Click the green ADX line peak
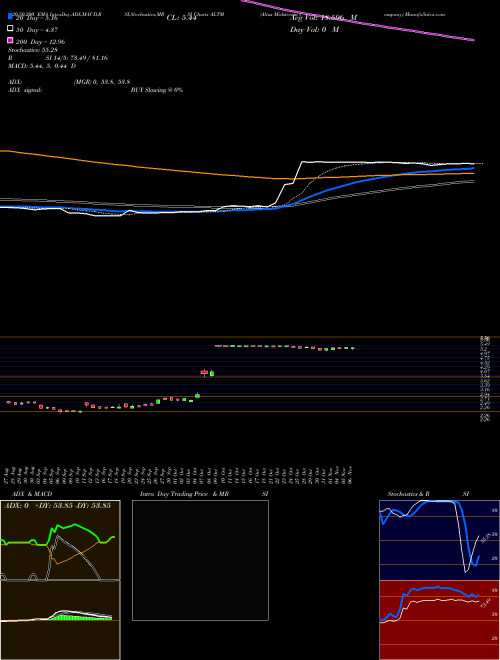 click(74, 524)
